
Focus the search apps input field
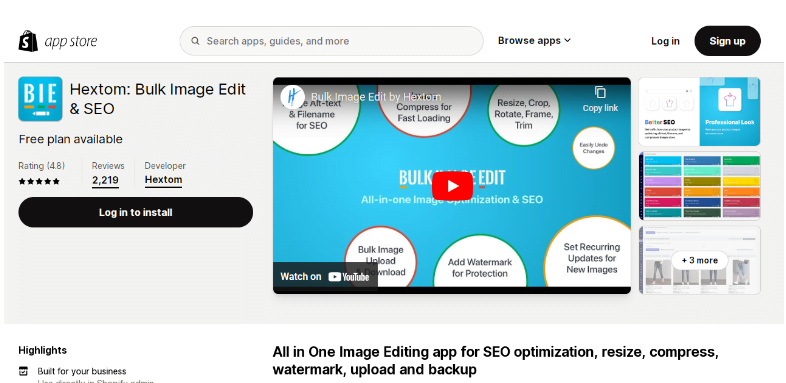click(x=331, y=41)
